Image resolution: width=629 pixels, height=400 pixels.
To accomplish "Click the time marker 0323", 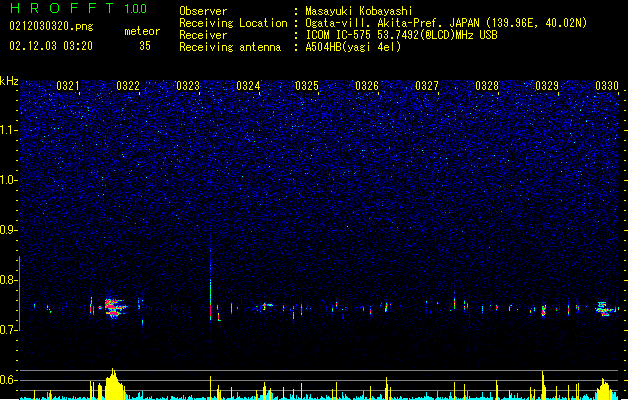I will click(x=188, y=86).
